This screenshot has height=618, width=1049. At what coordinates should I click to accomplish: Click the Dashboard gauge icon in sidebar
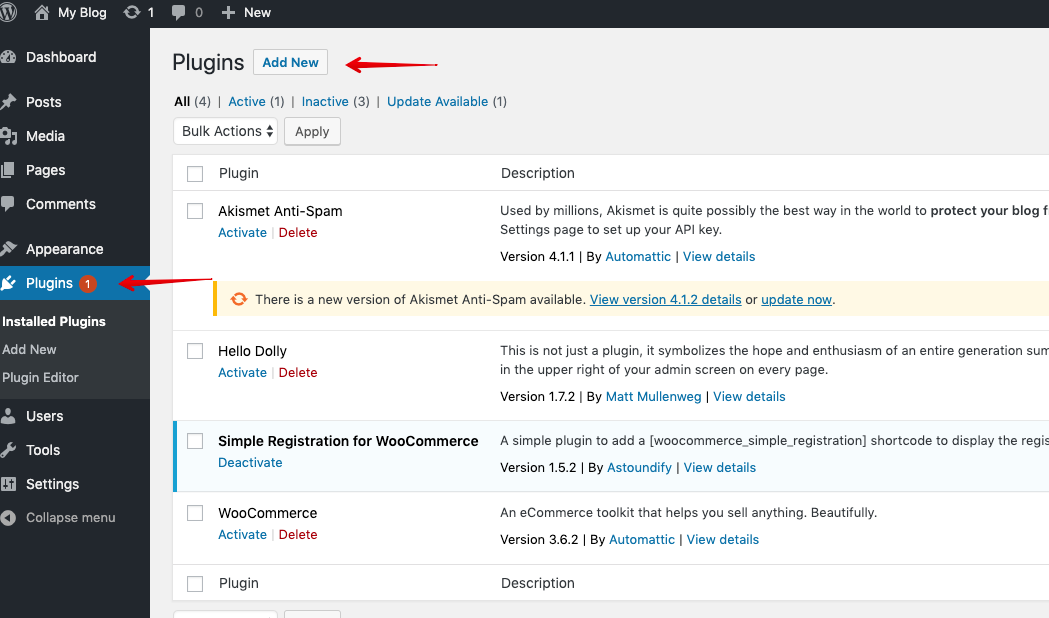coord(9,57)
